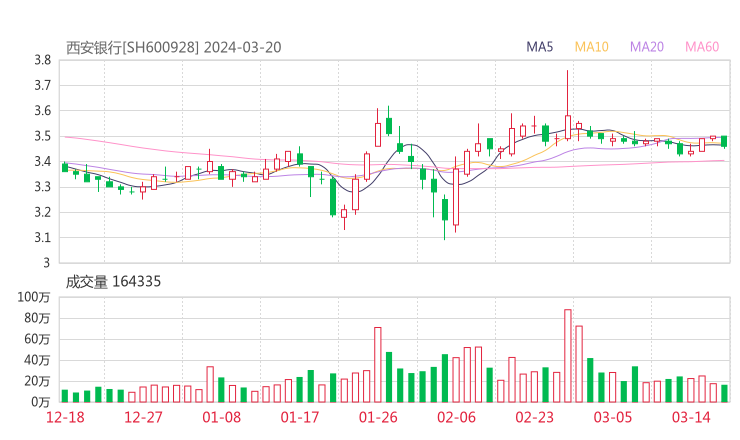The width and height of the screenshot is (740, 440).
Task: Click the 12-27 date axis label
Action: click(143, 417)
